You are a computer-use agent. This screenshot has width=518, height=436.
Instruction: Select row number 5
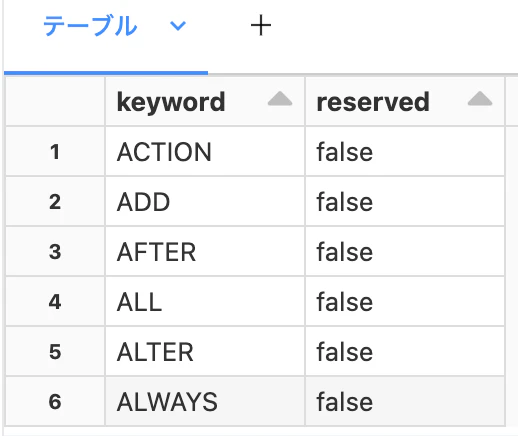(x=55, y=351)
